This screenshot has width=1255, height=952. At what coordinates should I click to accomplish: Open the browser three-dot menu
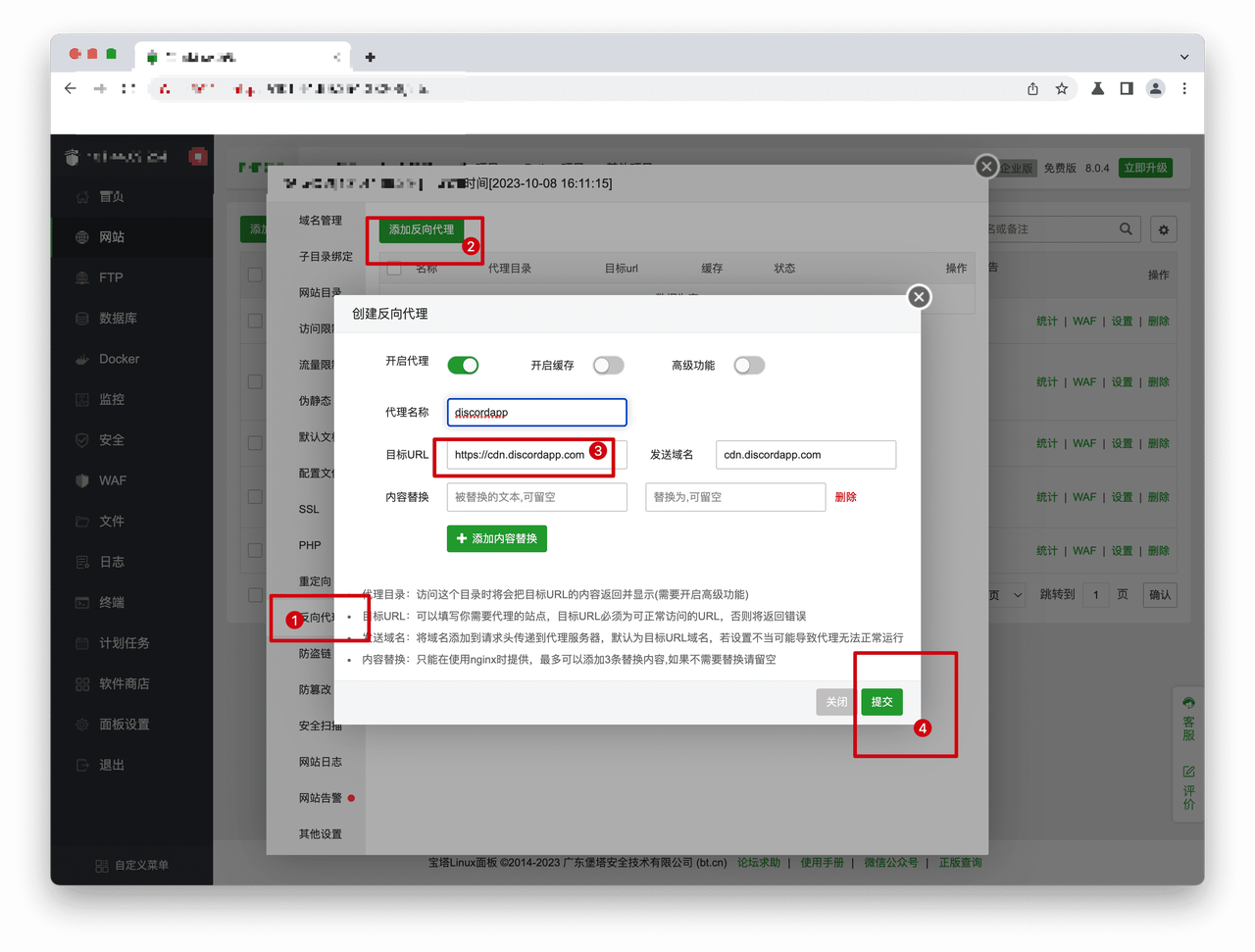1184,89
